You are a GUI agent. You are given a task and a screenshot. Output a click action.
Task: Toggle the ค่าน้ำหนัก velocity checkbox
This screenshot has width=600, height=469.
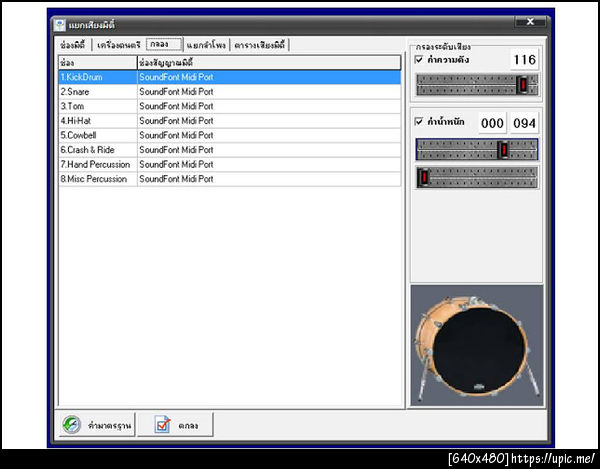click(x=419, y=121)
